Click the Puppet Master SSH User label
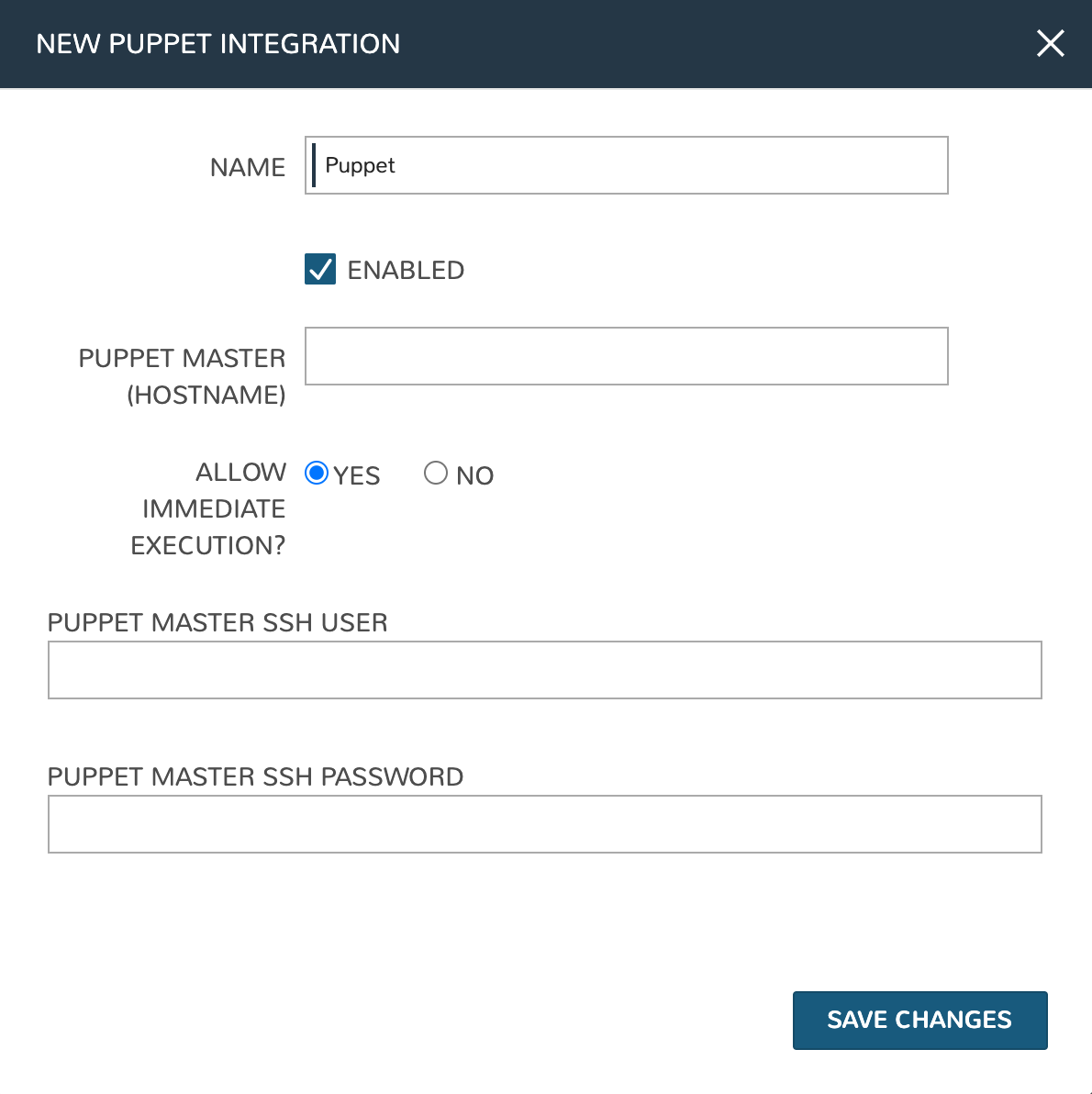This screenshot has height=1094, width=1092. (217, 622)
